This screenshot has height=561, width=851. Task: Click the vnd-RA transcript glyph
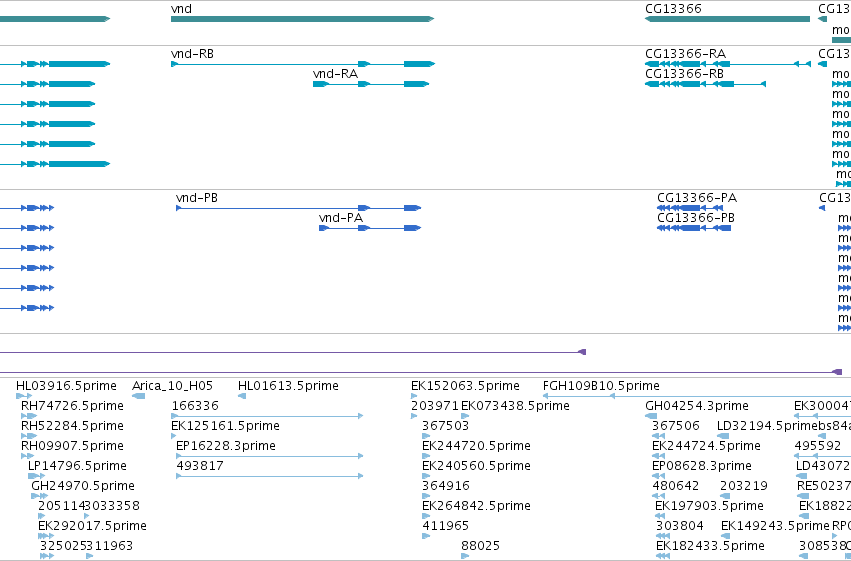pyautogui.click(x=371, y=84)
